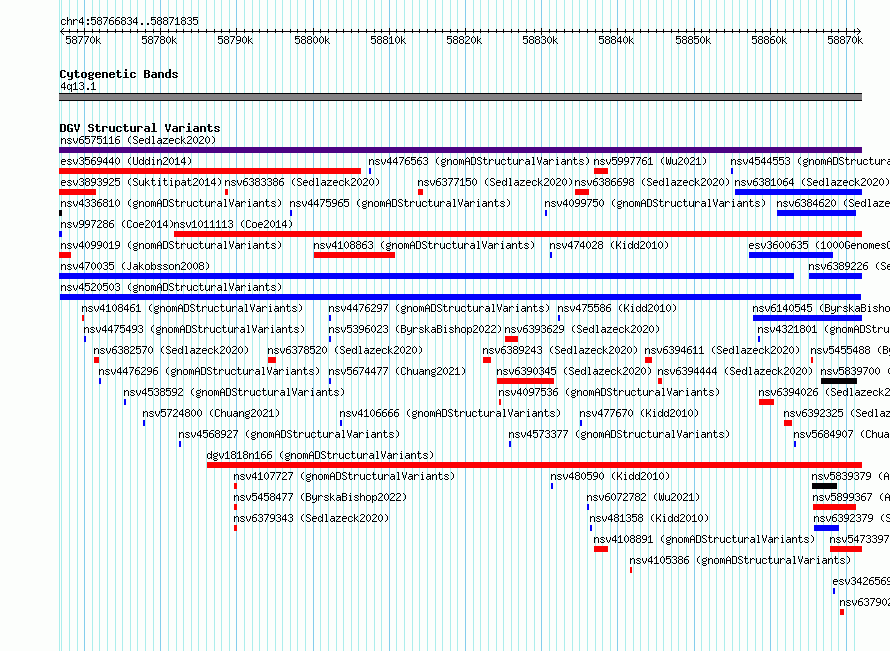Click the nsv6575116 purple variant bar
The width and height of the screenshot is (890, 651).
pos(460,150)
